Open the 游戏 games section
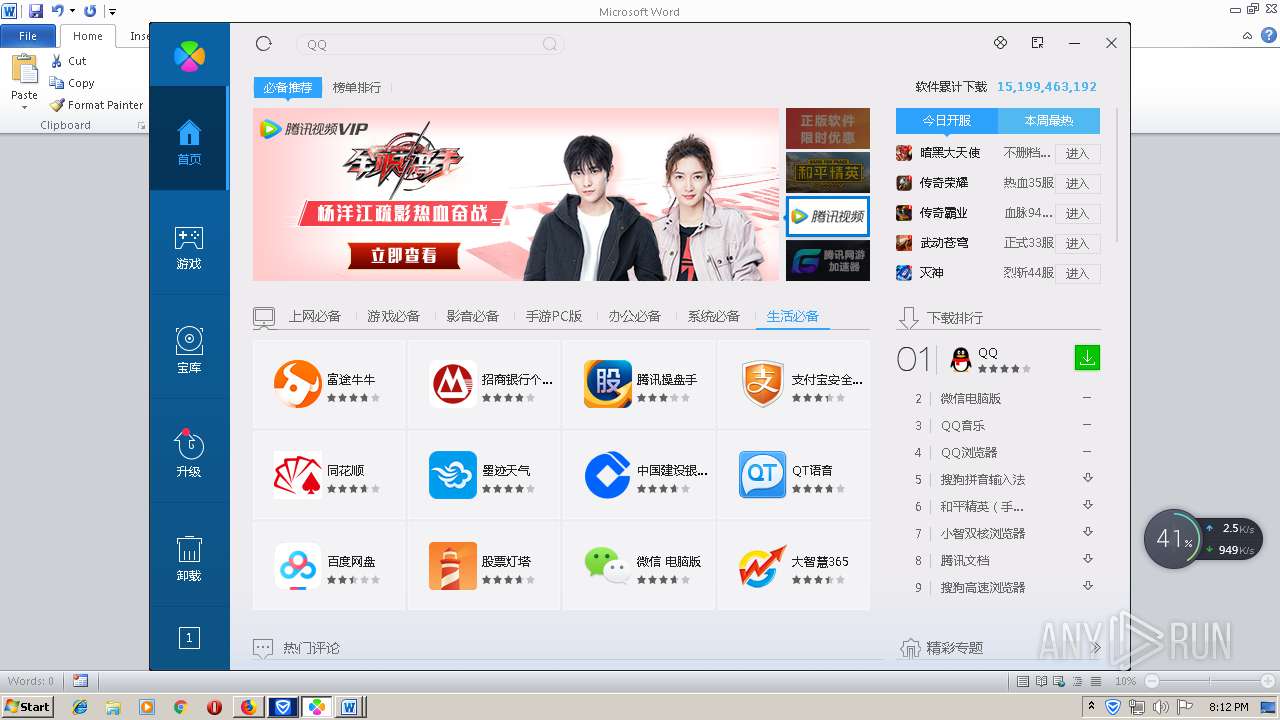1280x720 pixels. [x=189, y=248]
